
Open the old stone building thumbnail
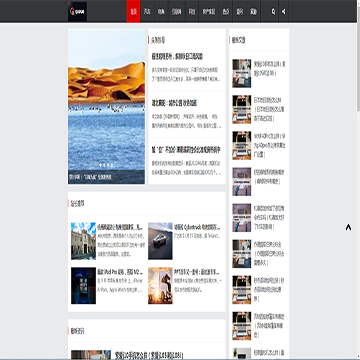[83, 241]
